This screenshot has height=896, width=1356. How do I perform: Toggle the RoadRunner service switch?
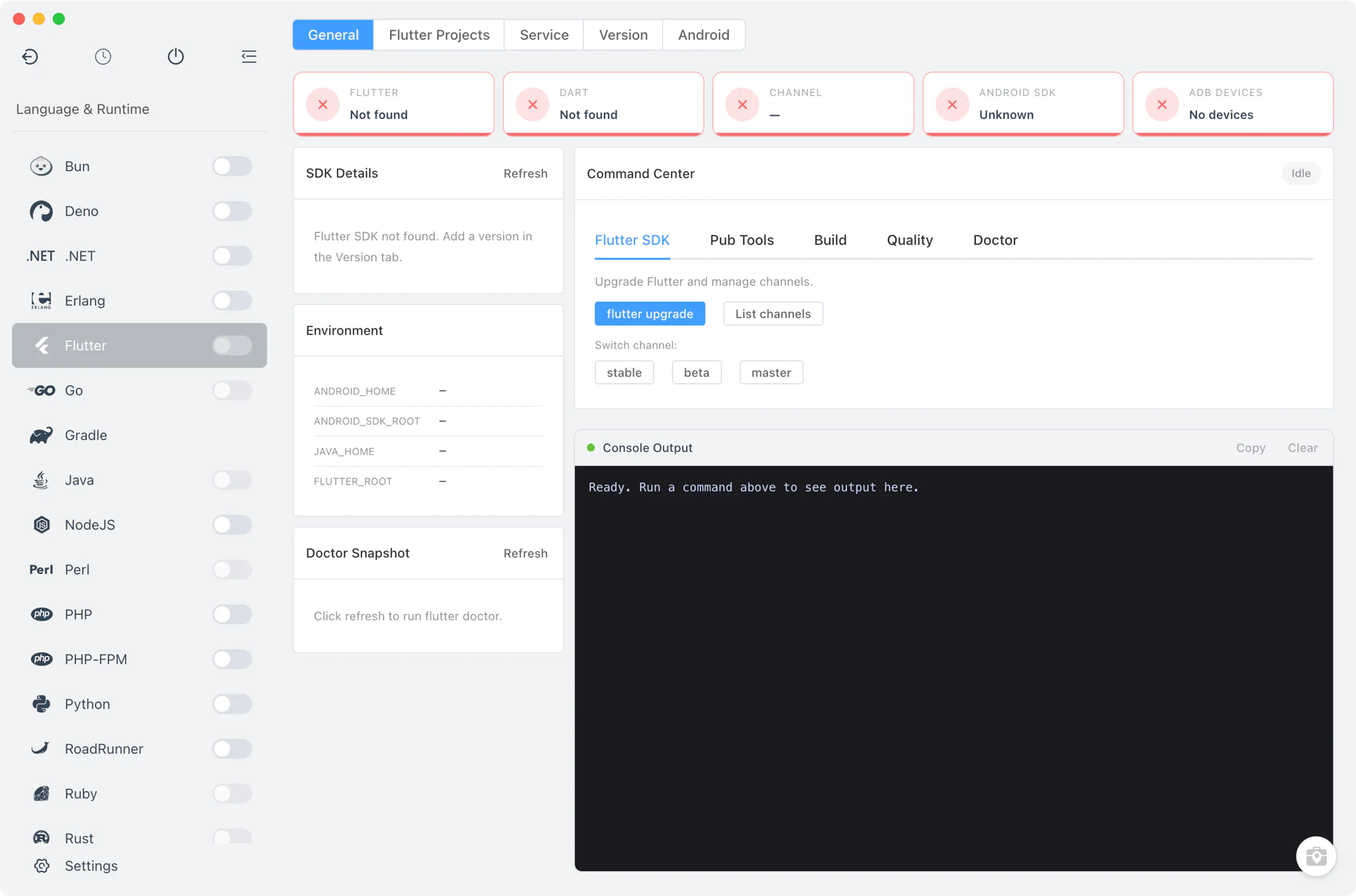pos(232,748)
